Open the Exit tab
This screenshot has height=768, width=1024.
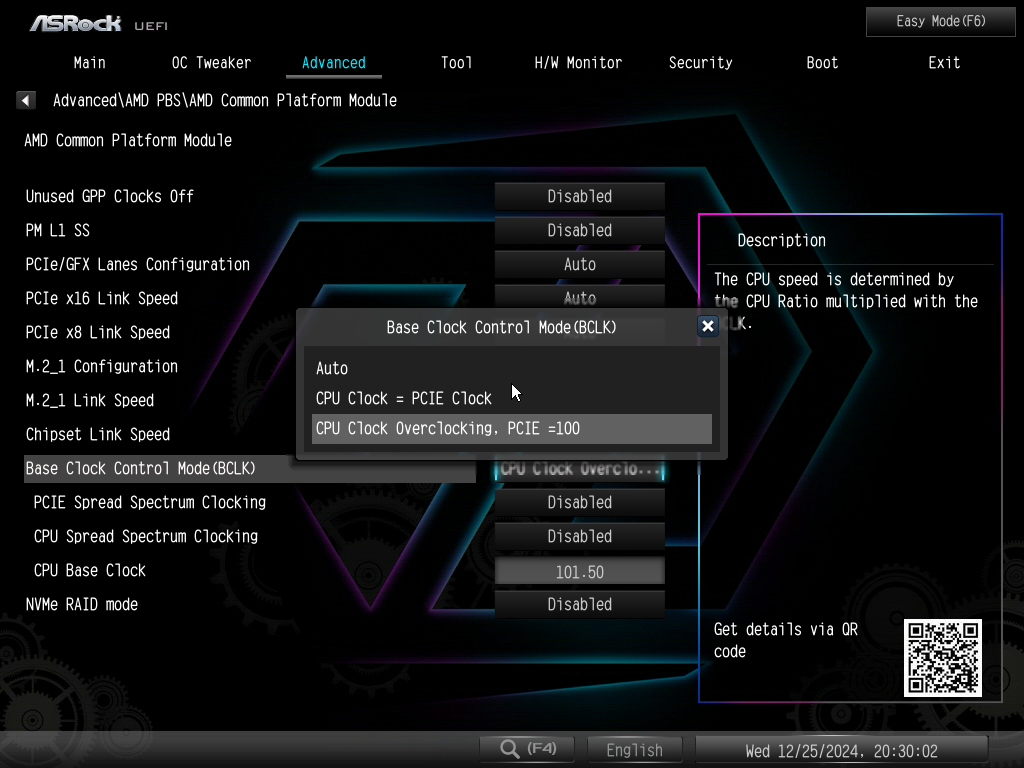click(944, 63)
